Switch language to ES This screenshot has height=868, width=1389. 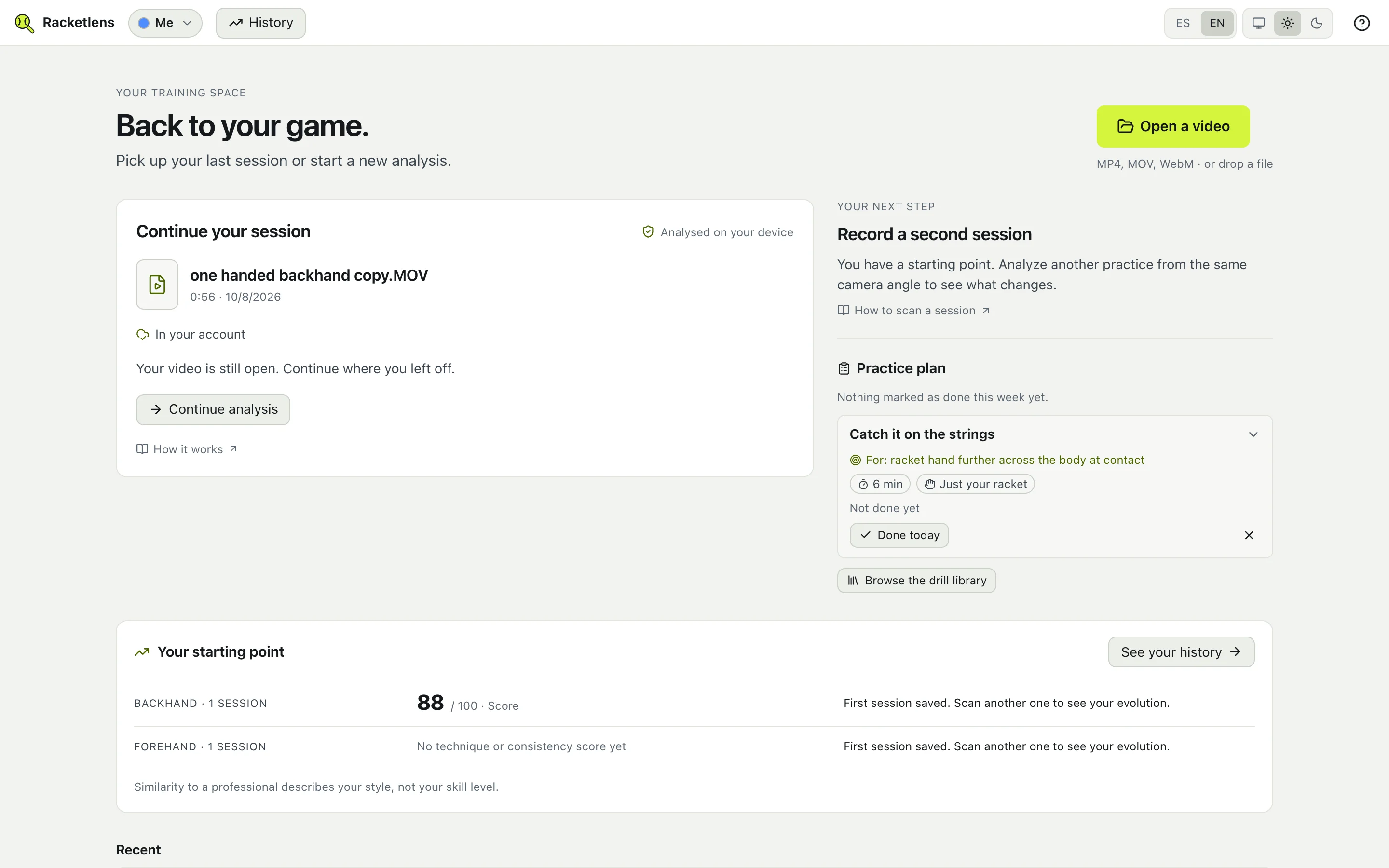pos(1183,23)
